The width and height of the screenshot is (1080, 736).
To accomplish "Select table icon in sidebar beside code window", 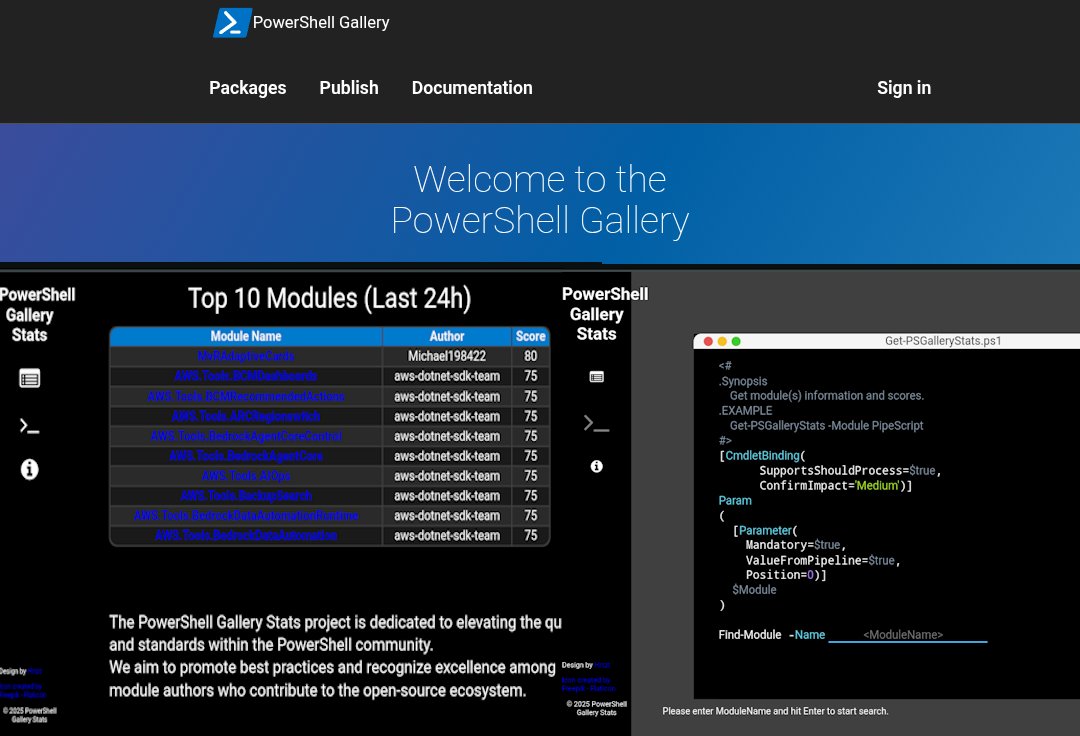I will [596, 377].
